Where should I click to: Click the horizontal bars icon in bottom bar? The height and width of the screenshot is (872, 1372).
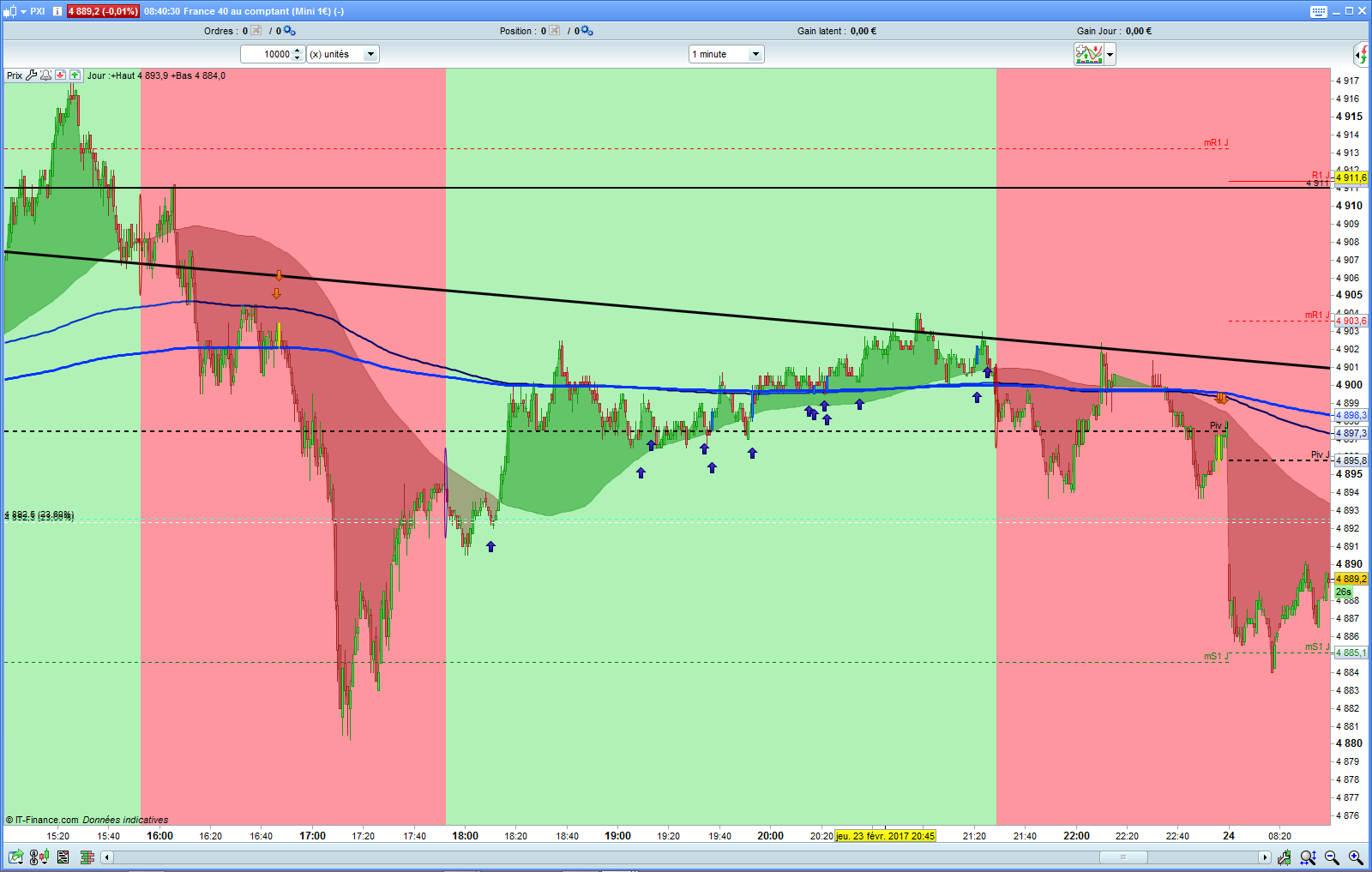87,857
